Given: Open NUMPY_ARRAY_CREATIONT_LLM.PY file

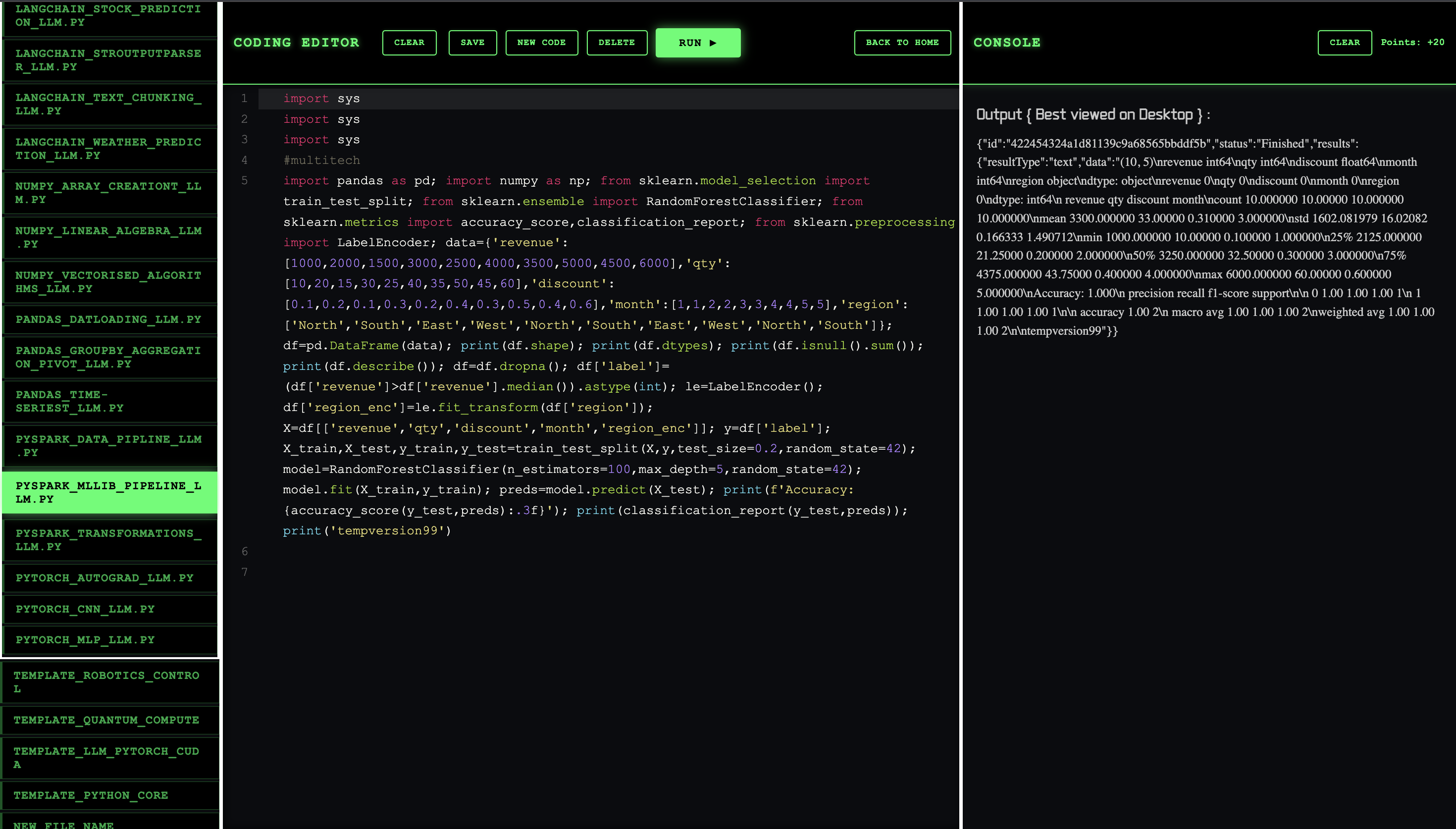Looking at the screenshot, I should [110, 194].
